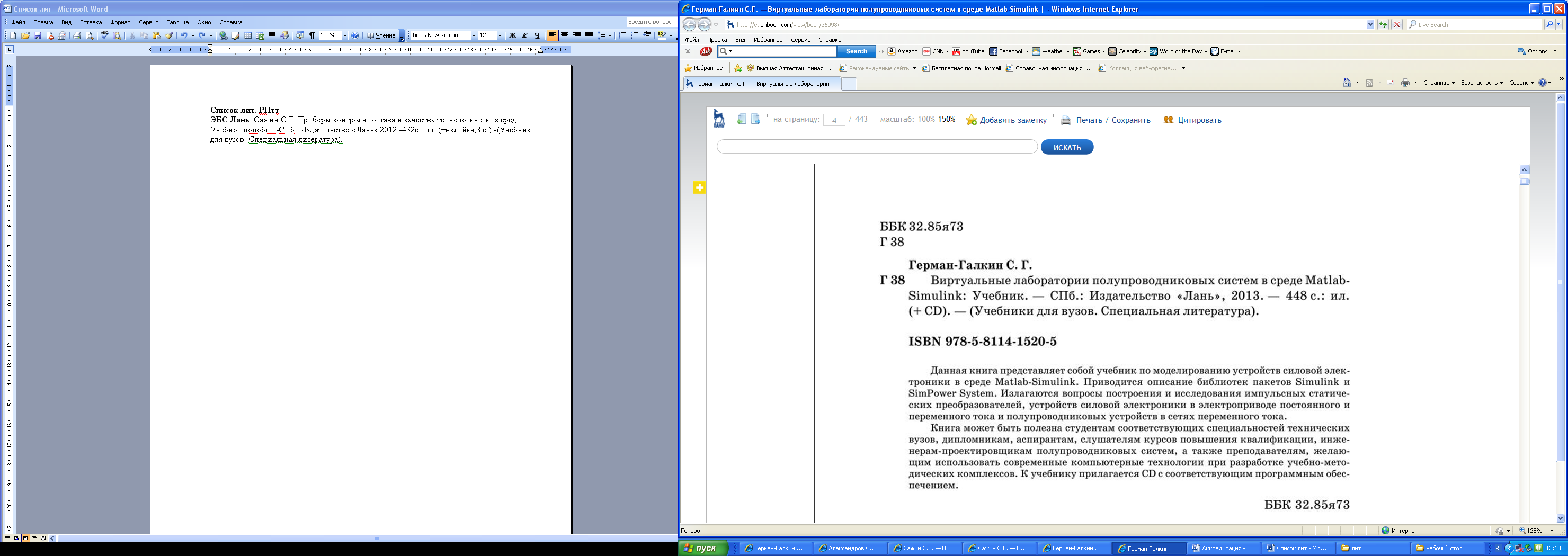Toggle Bold (Ж) formatting in Word
Image resolution: width=1568 pixels, height=556 pixels.
pyautogui.click(x=514, y=35)
